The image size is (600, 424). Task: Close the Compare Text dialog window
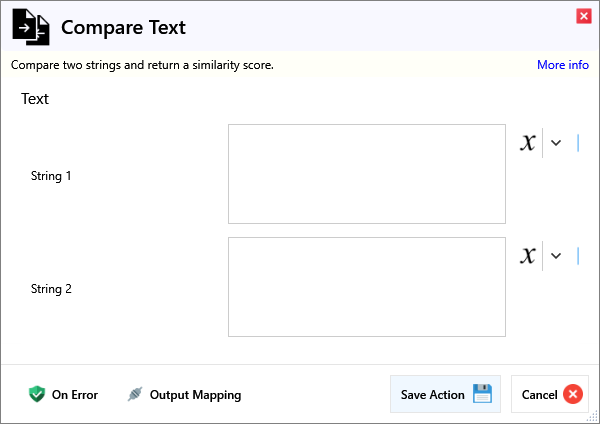click(583, 15)
